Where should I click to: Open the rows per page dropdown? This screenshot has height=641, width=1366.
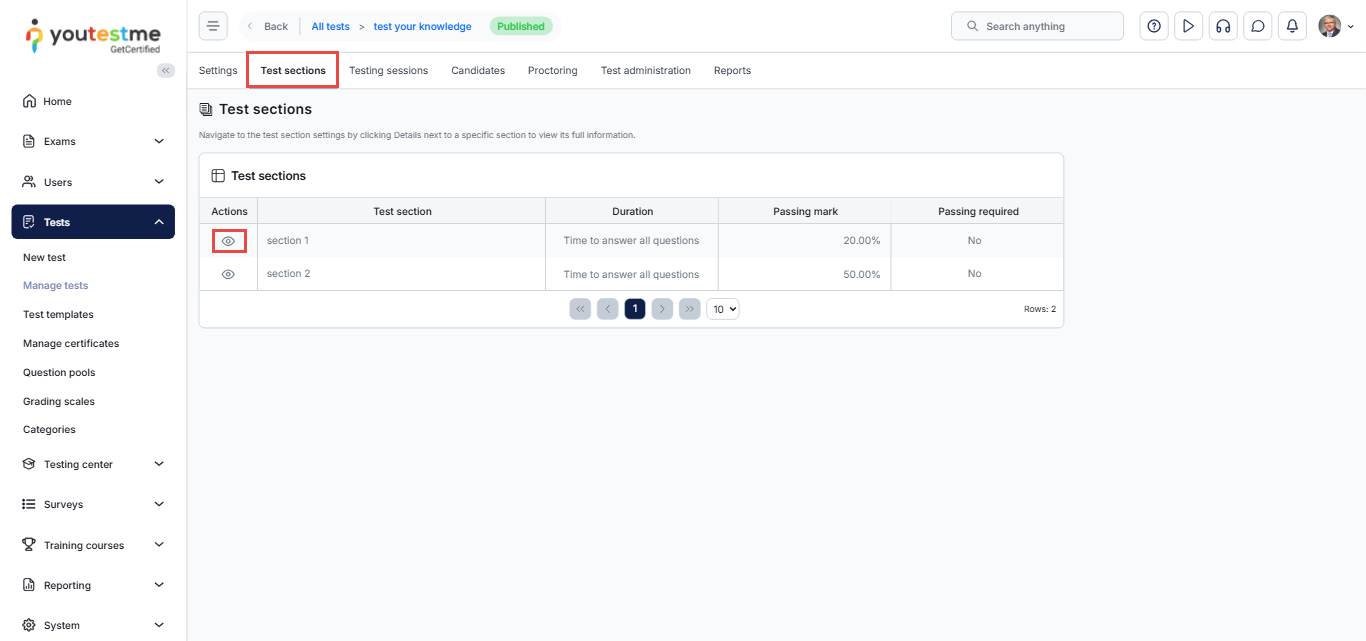pyautogui.click(x=722, y=309)
